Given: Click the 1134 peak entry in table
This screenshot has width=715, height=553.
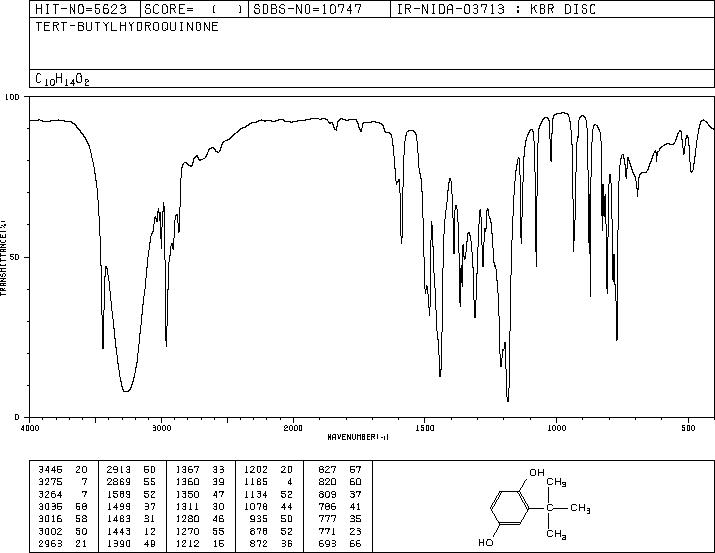Looking at the screenshot, I should tap(268, 494).
